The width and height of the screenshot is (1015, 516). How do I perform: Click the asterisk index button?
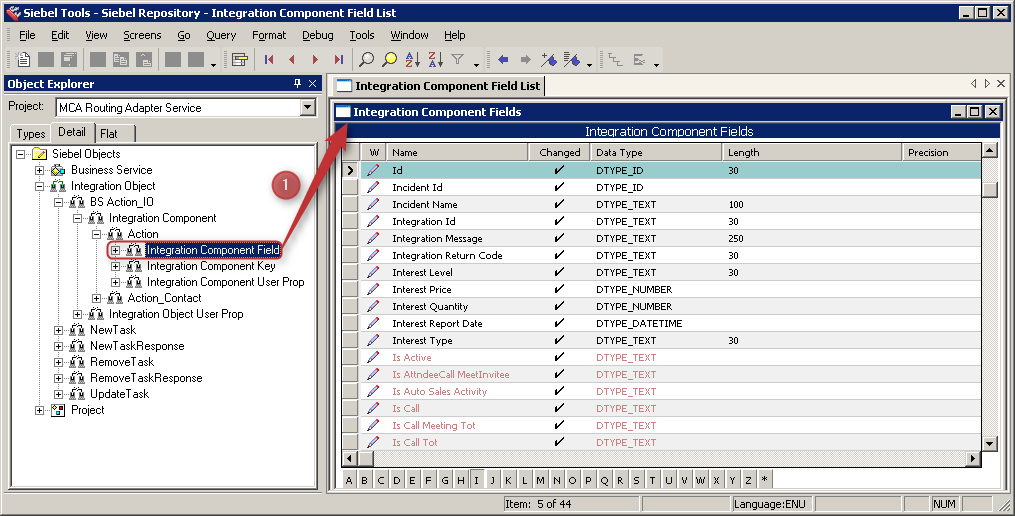[764, 480]
